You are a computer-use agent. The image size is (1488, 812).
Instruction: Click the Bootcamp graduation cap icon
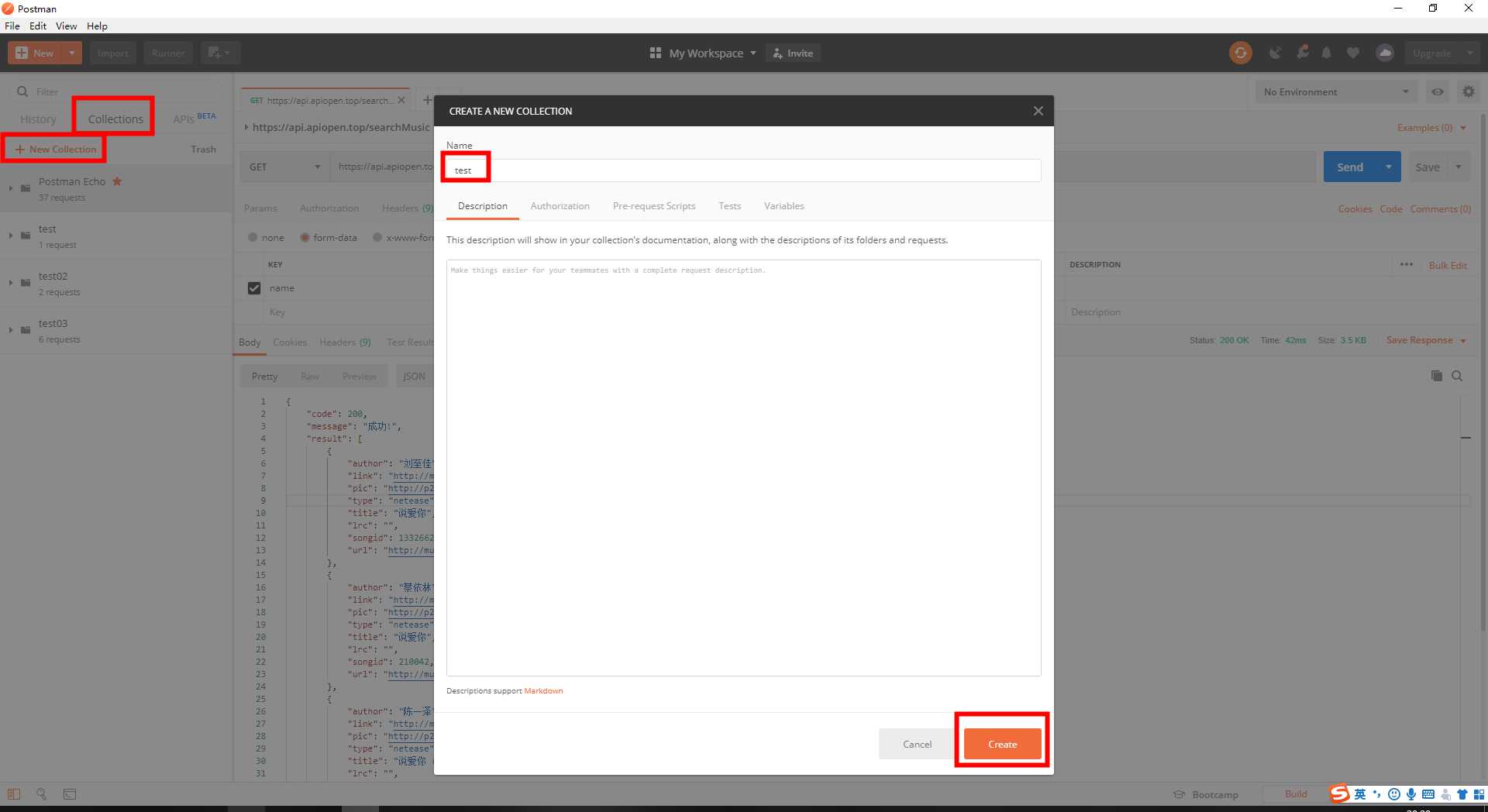tap(1180, 794)
